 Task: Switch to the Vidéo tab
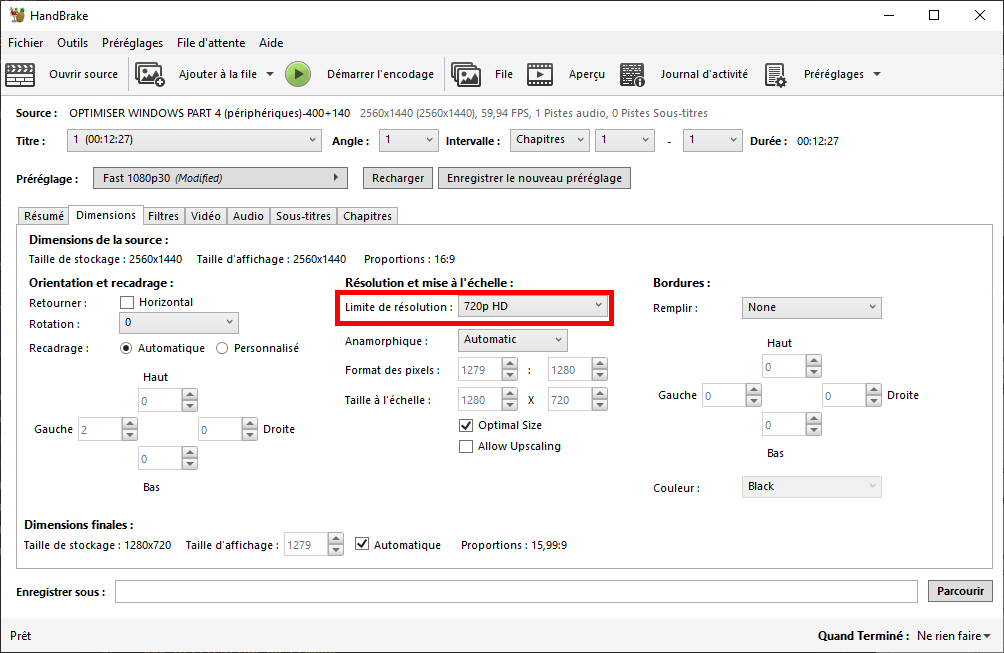206,216
